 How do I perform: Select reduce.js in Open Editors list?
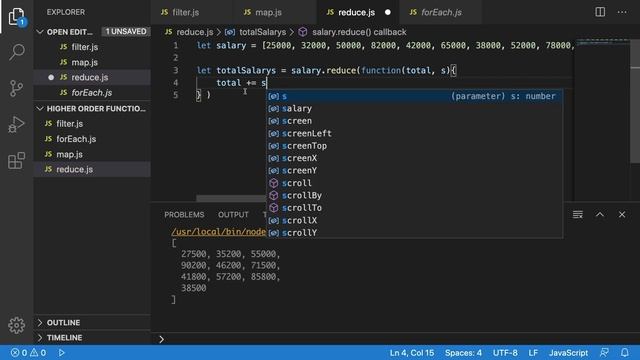click(92, 77)
